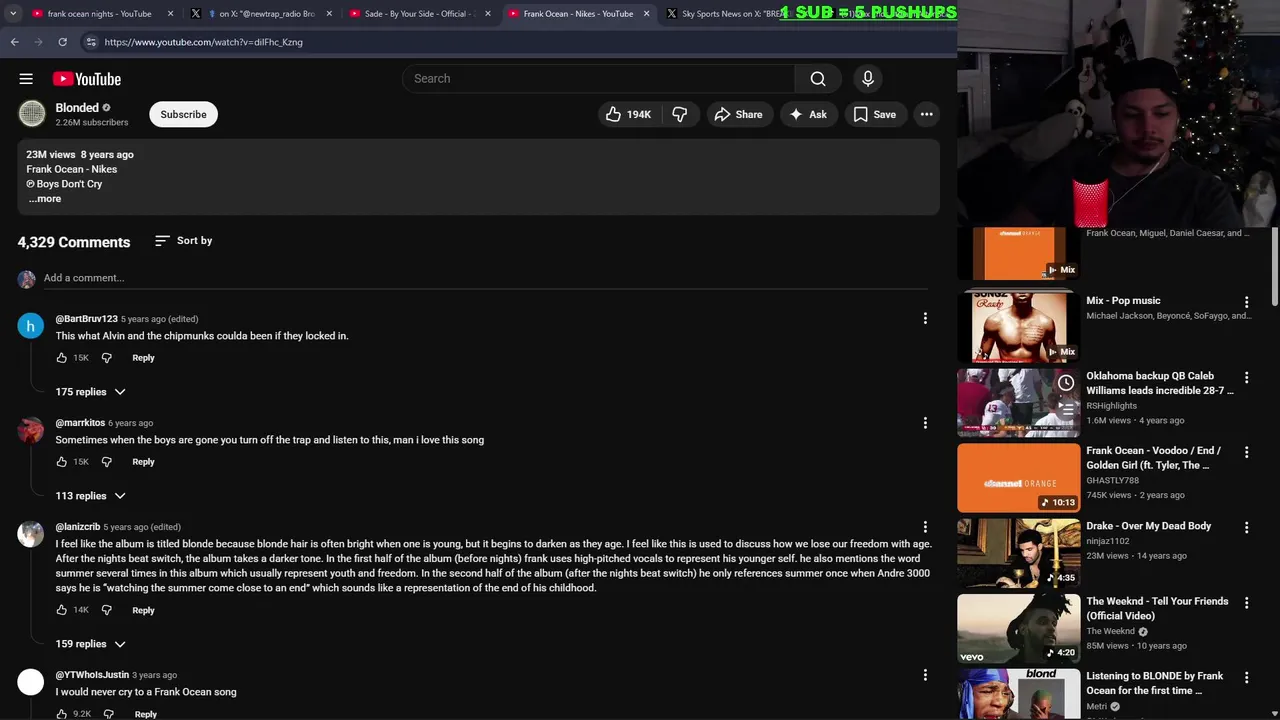This screenshot has width=1280, height=720.
Task: Open the Ask AI feature
Action: [x=808, y=114]
